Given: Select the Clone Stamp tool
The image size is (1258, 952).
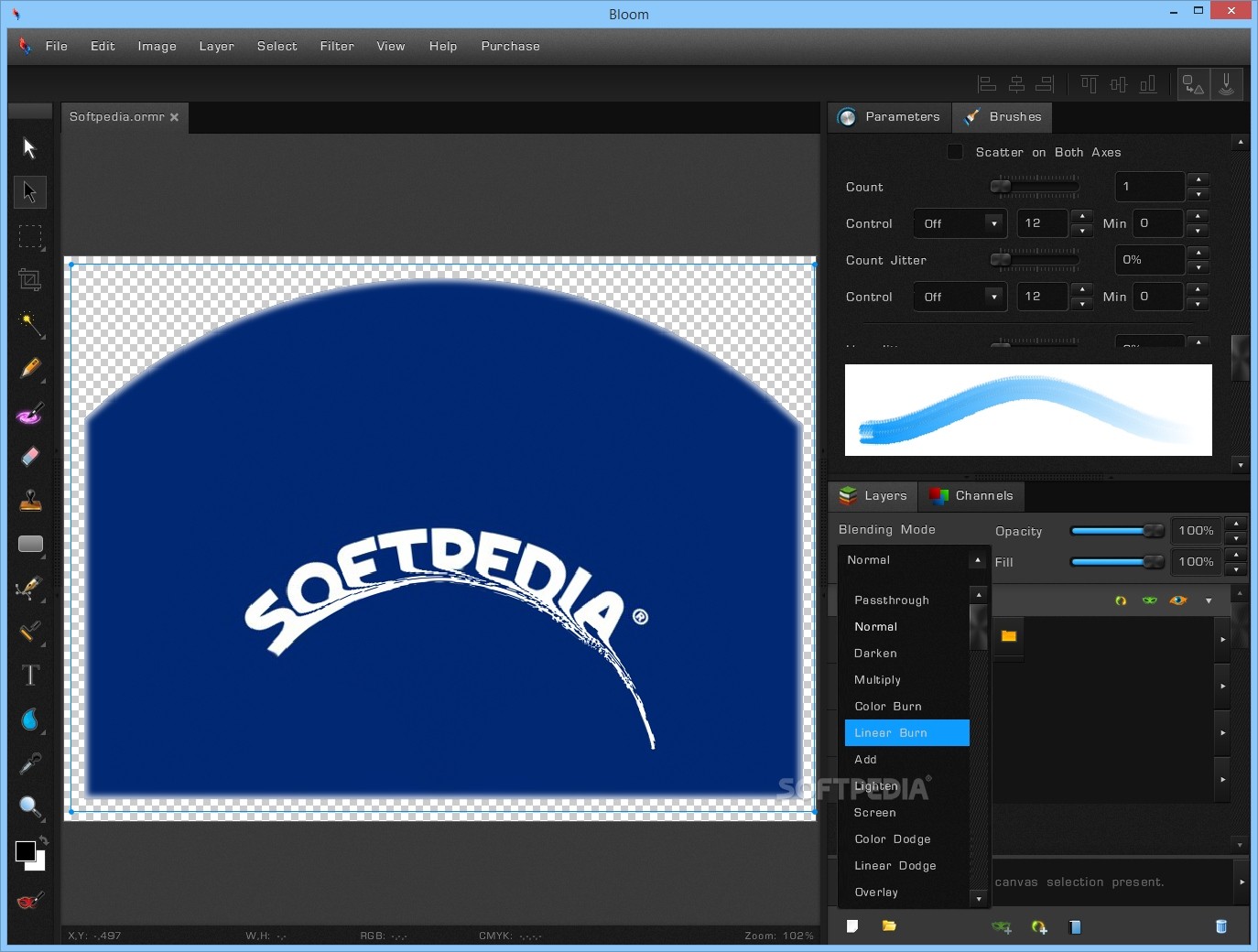Looking at the screenshot, I should click(x=29, y=501).
